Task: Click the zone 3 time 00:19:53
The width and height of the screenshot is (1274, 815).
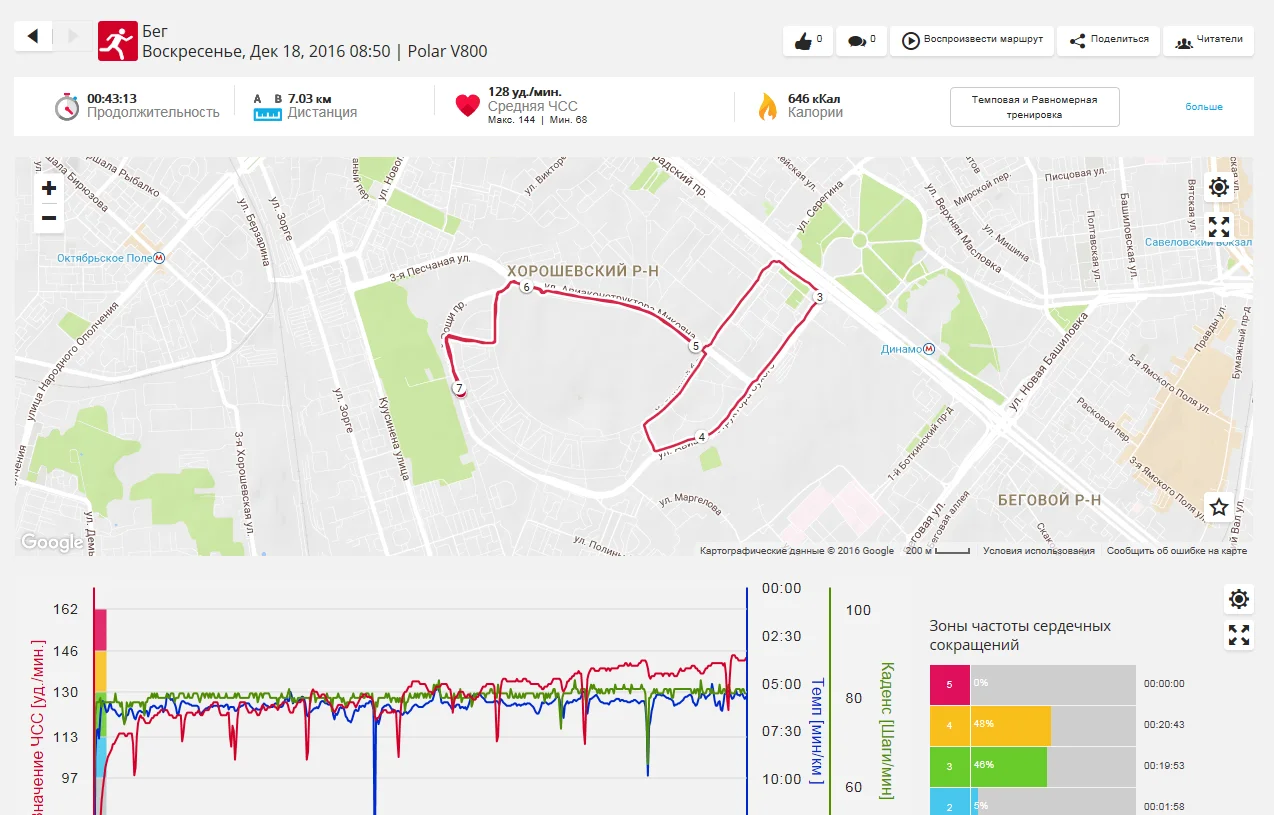Action: (x=1165, y=765)
